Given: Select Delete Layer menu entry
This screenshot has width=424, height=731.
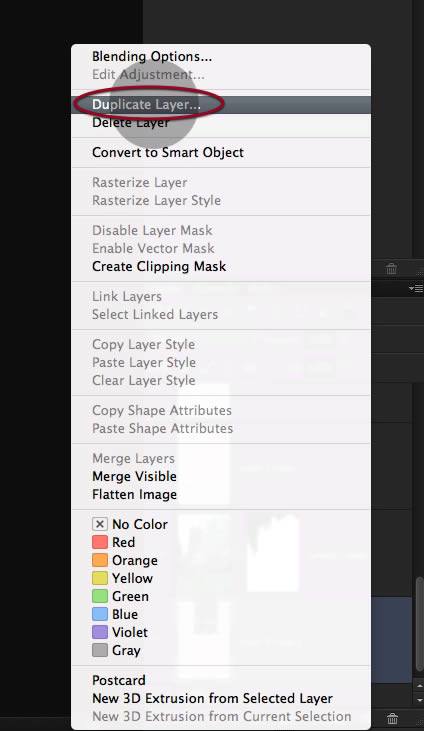Looking at the screenshot, I should [x=131, y=123].
